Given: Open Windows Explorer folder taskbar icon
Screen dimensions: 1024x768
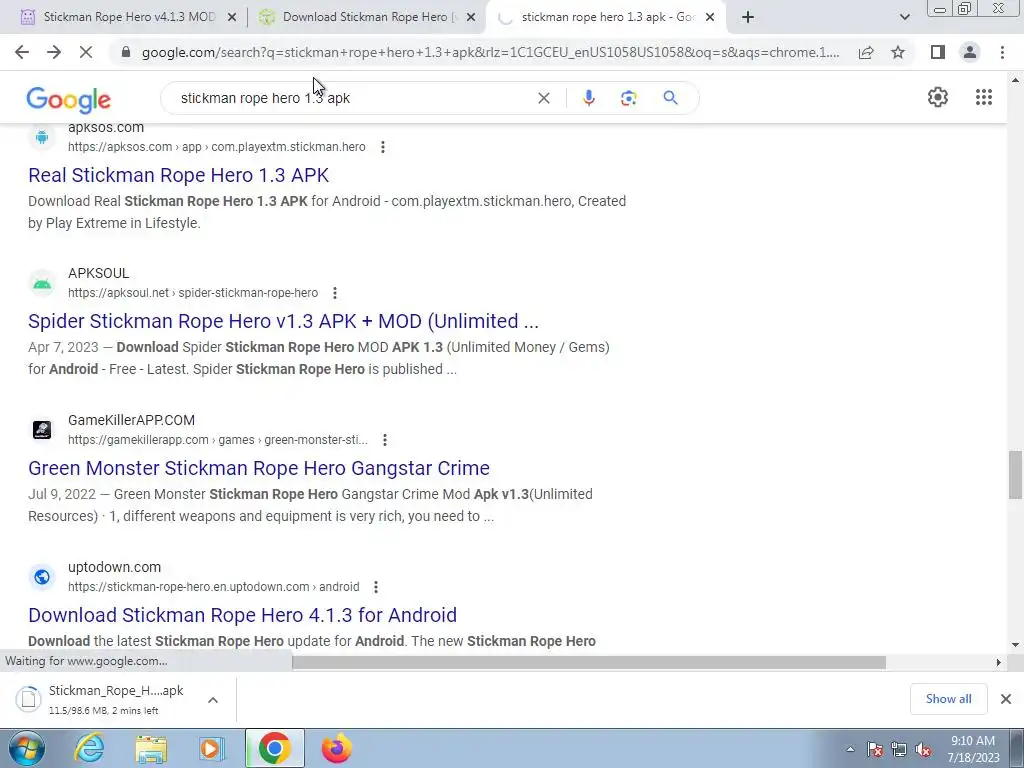Looking at the screenshot, I should (151, 749).
